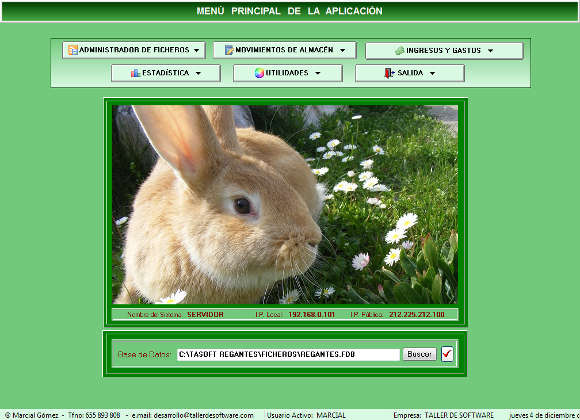Click the Utilidades color wheel icon
The width and height of the screenshot is (580, 420).
[259, 73]
